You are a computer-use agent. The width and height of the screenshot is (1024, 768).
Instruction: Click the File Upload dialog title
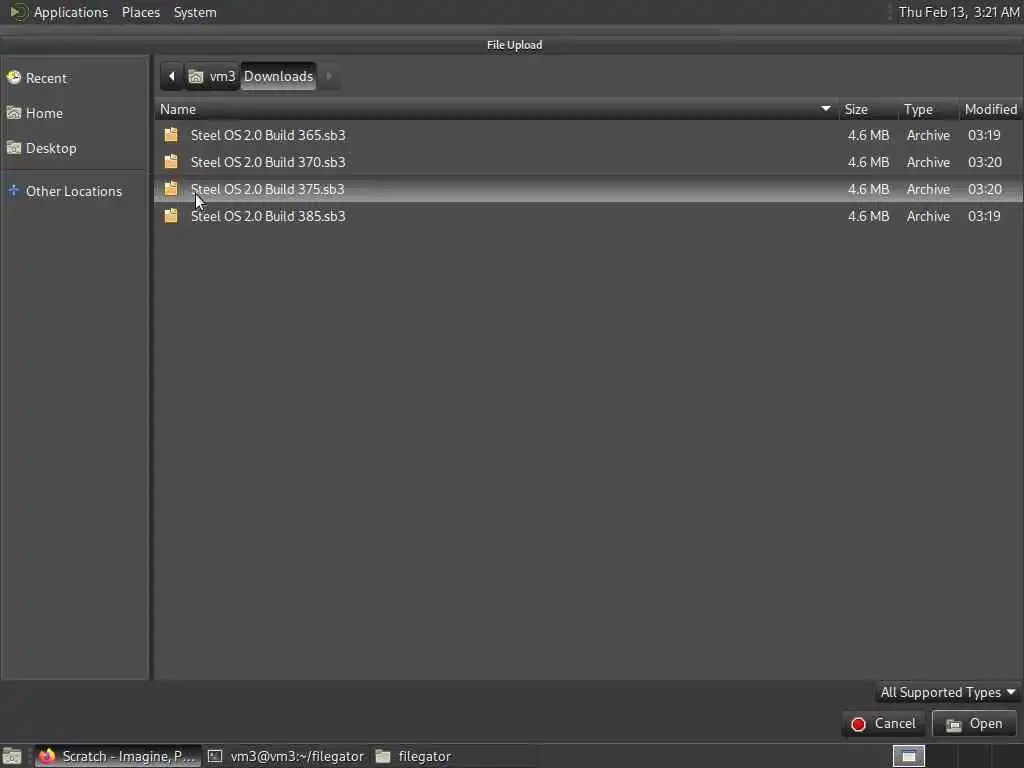(x=515, y=44)
